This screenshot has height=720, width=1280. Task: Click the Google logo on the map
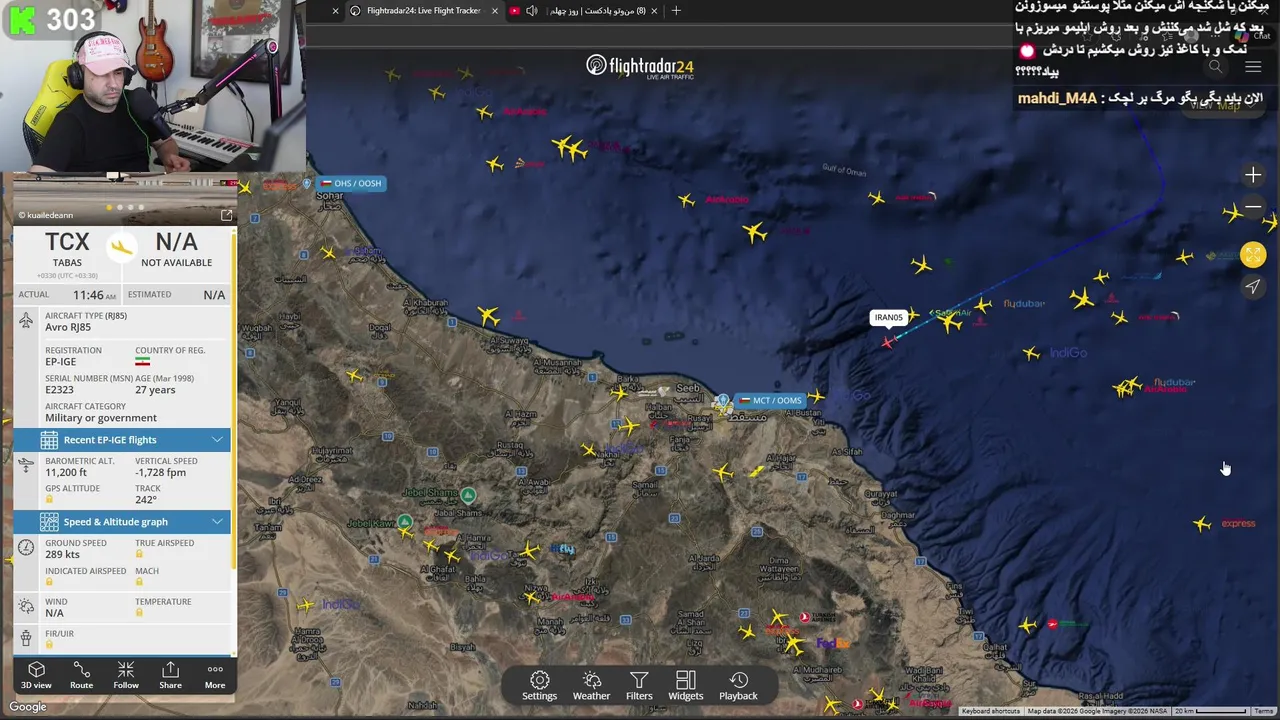[x=28, y=707]
